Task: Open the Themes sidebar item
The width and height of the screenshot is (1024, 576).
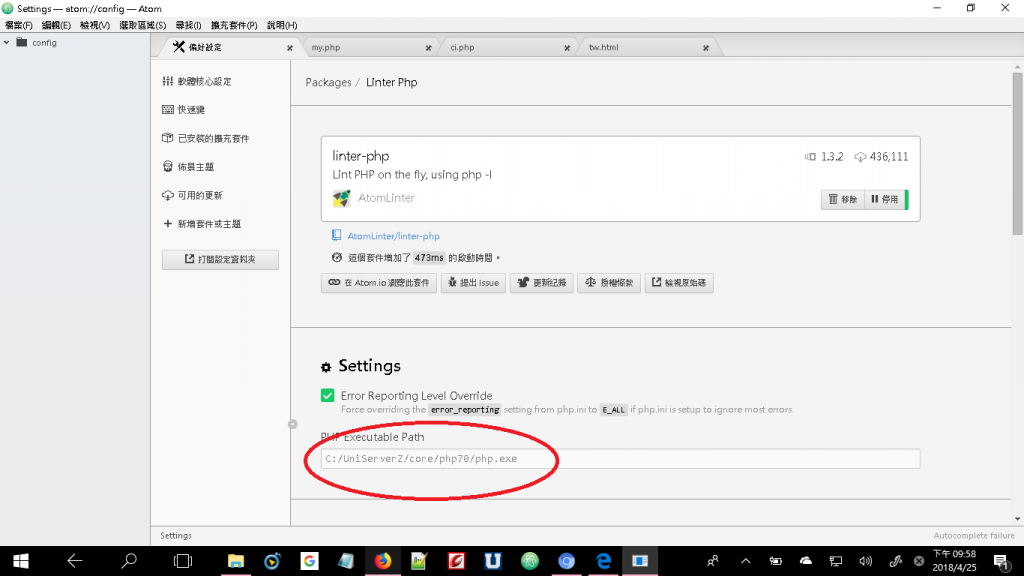Action: click(x=188, y=167)
